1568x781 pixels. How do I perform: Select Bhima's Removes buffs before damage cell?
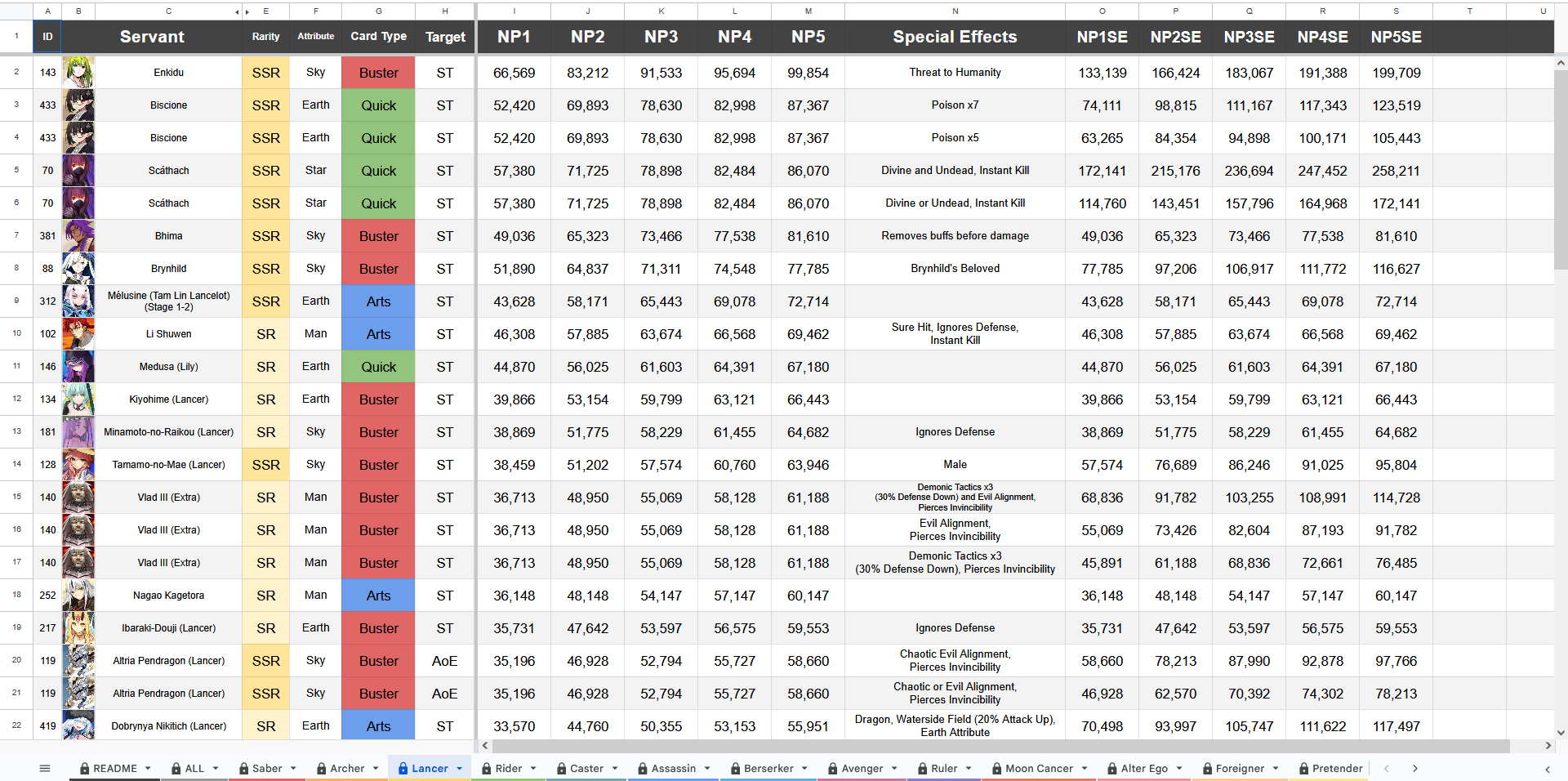(955, 236)
